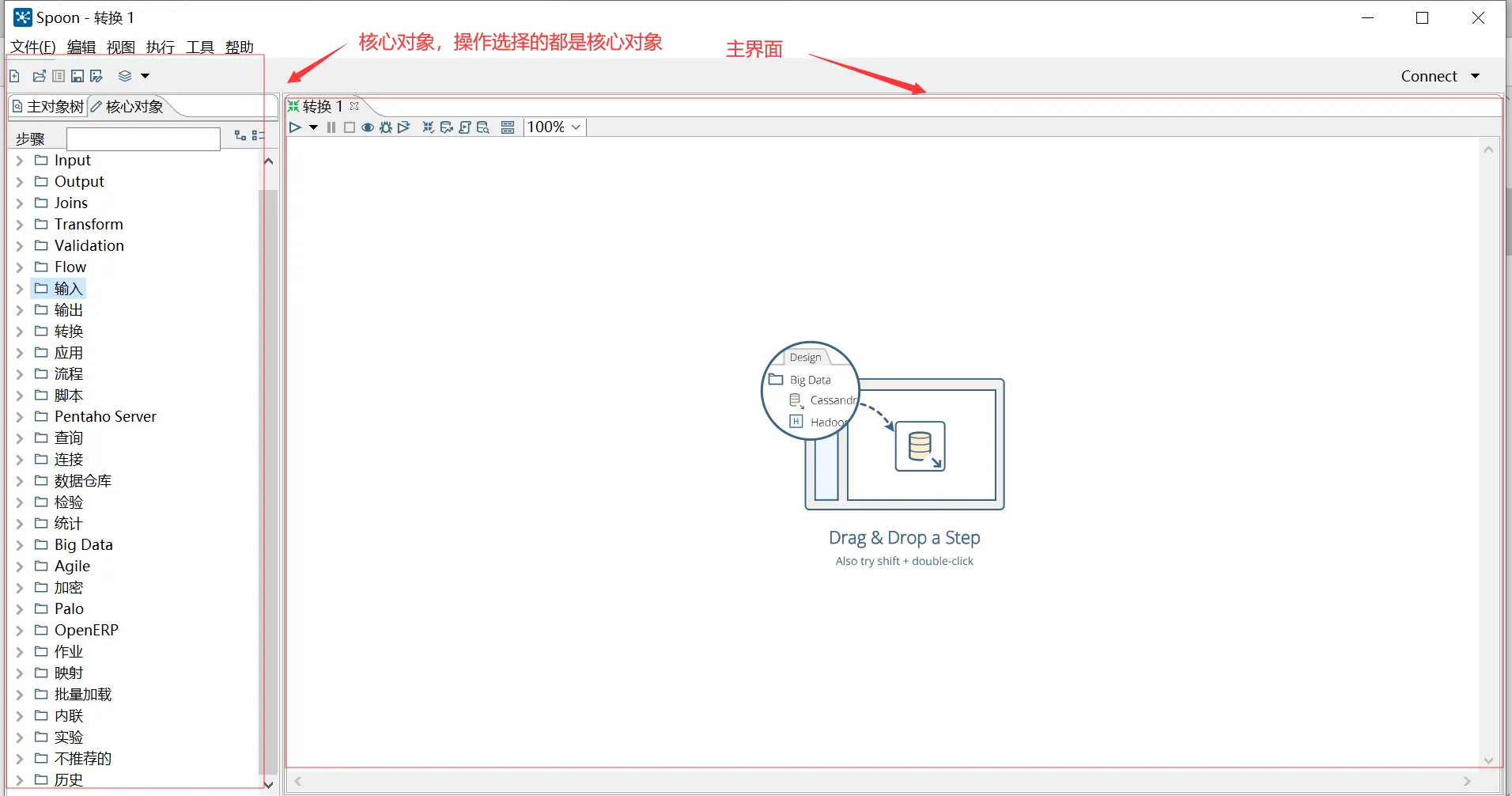Click the debug bug icon

[386, 127]
